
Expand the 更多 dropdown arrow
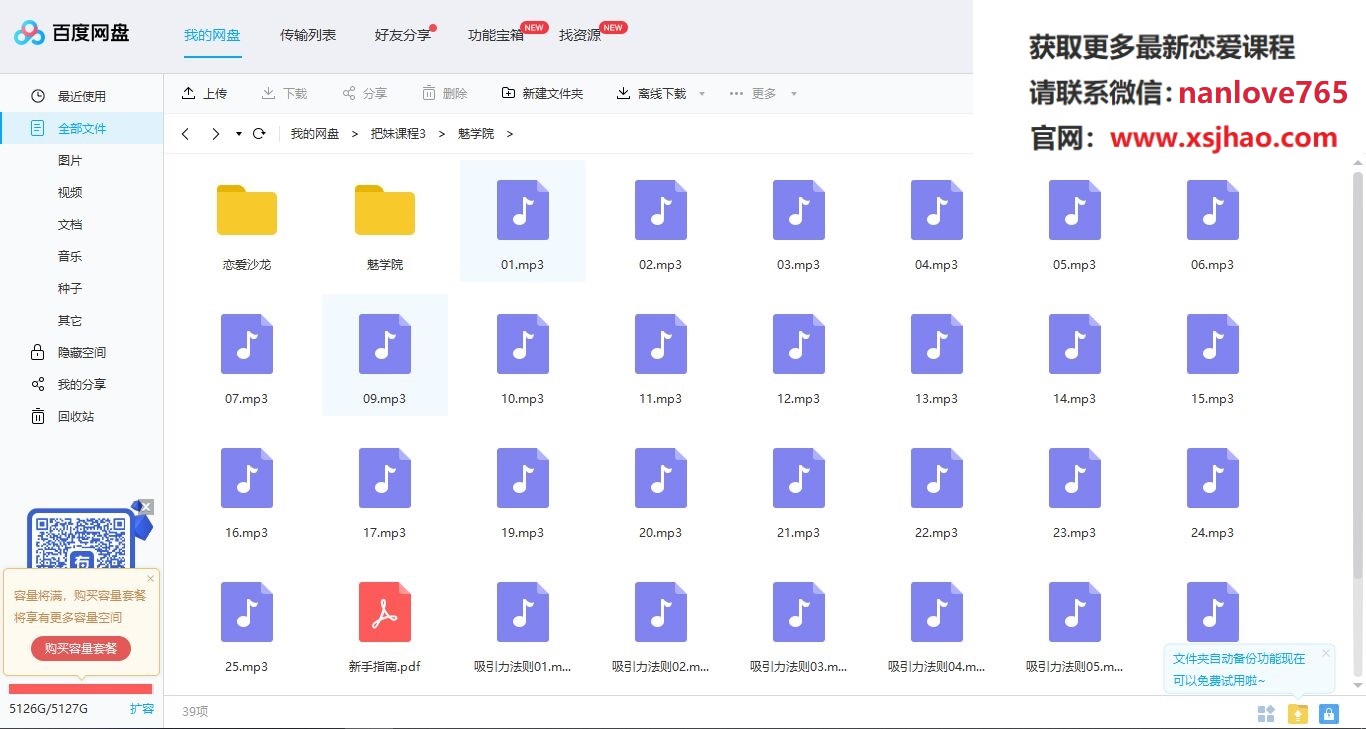tap(794, 94)
